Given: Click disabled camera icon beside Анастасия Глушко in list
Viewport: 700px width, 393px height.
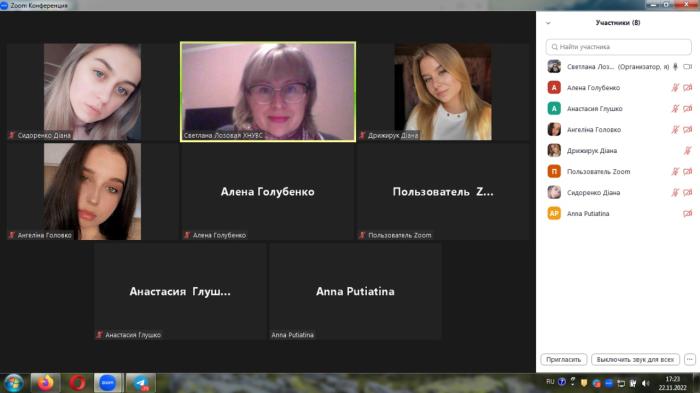Looking at the screenshot, I should click(x=688, y=109).
